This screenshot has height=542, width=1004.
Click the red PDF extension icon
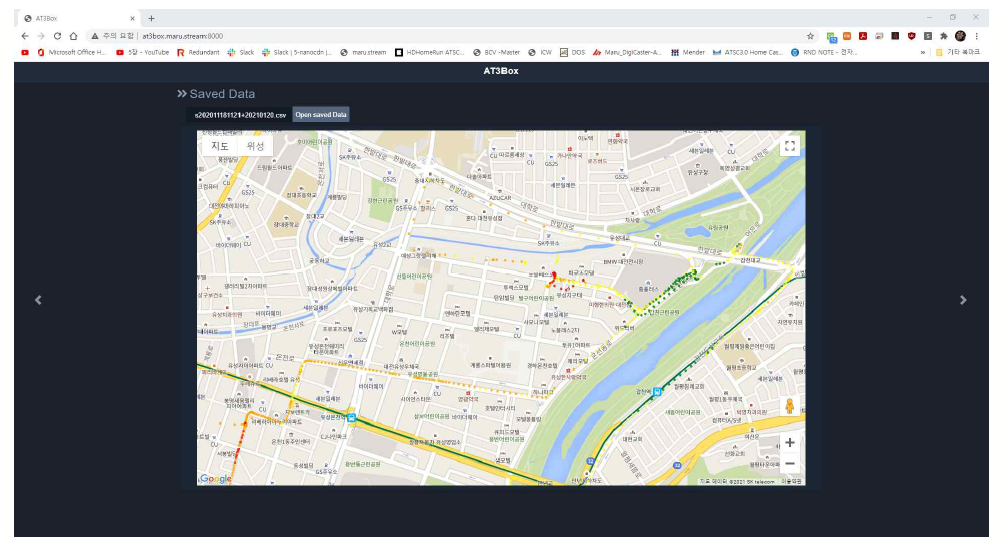[x=863, y=36]
